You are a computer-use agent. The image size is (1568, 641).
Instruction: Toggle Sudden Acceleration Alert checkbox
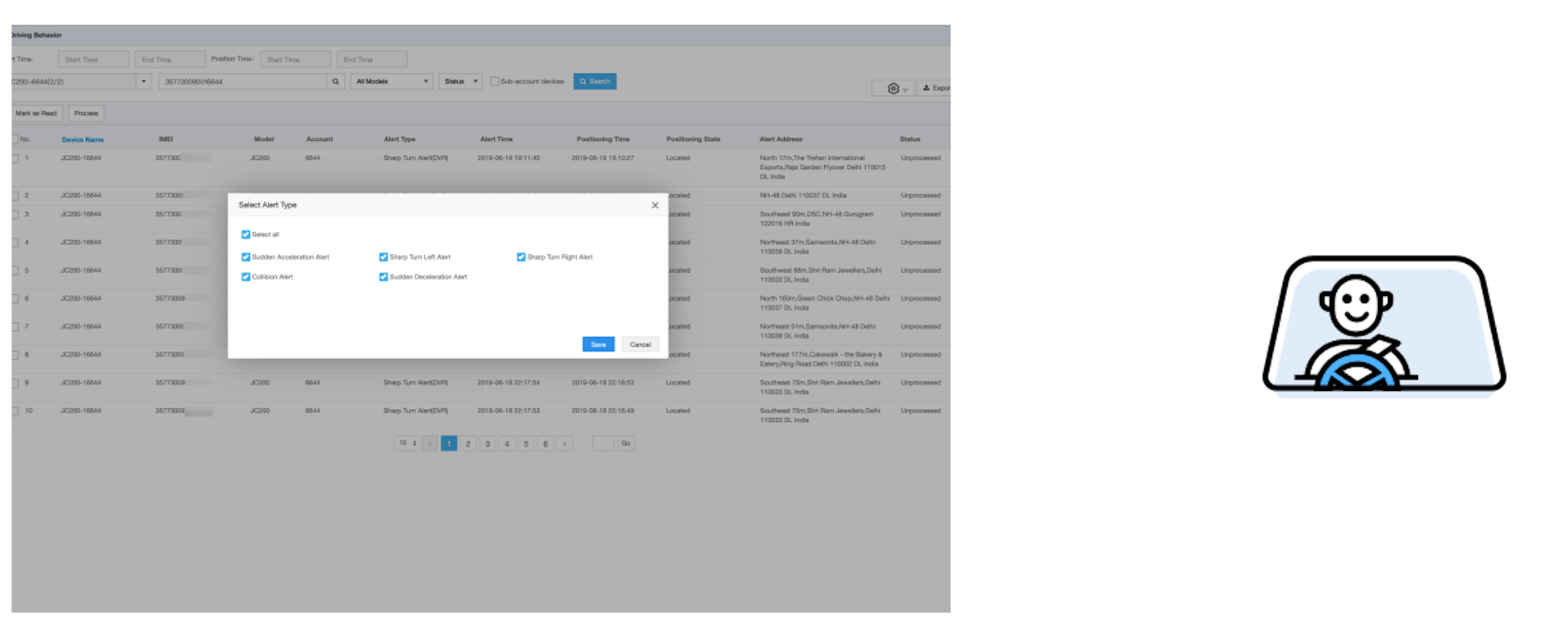coord(246,257)
